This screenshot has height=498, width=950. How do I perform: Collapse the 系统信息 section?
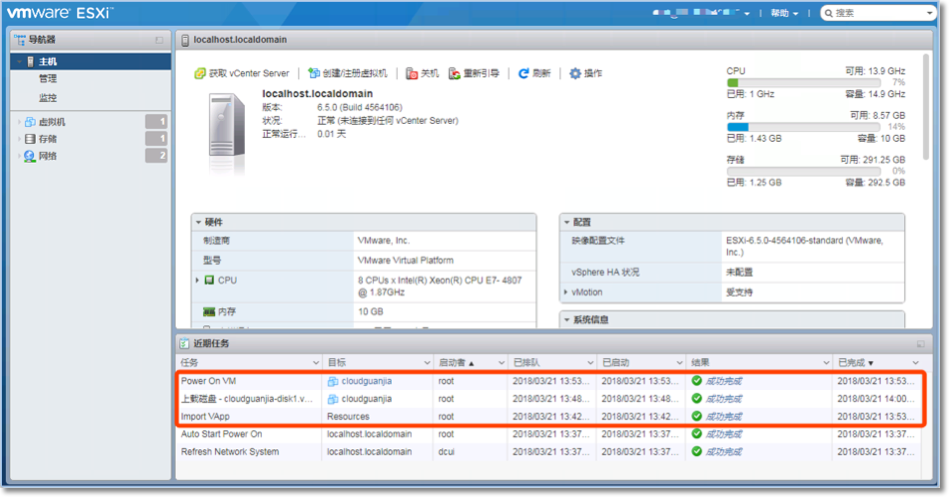[567, 320]
